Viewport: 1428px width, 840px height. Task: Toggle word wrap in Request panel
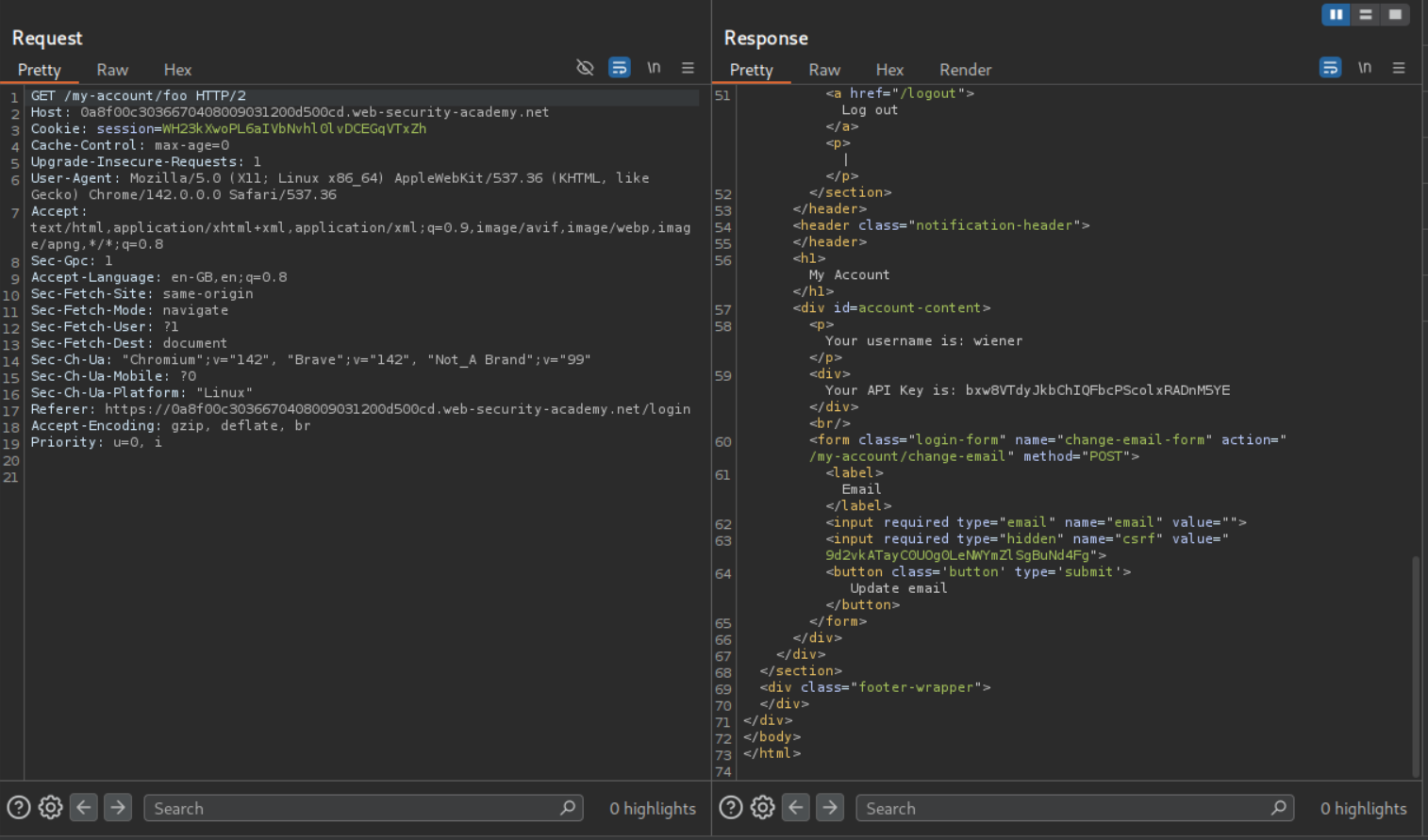point(620,68)
